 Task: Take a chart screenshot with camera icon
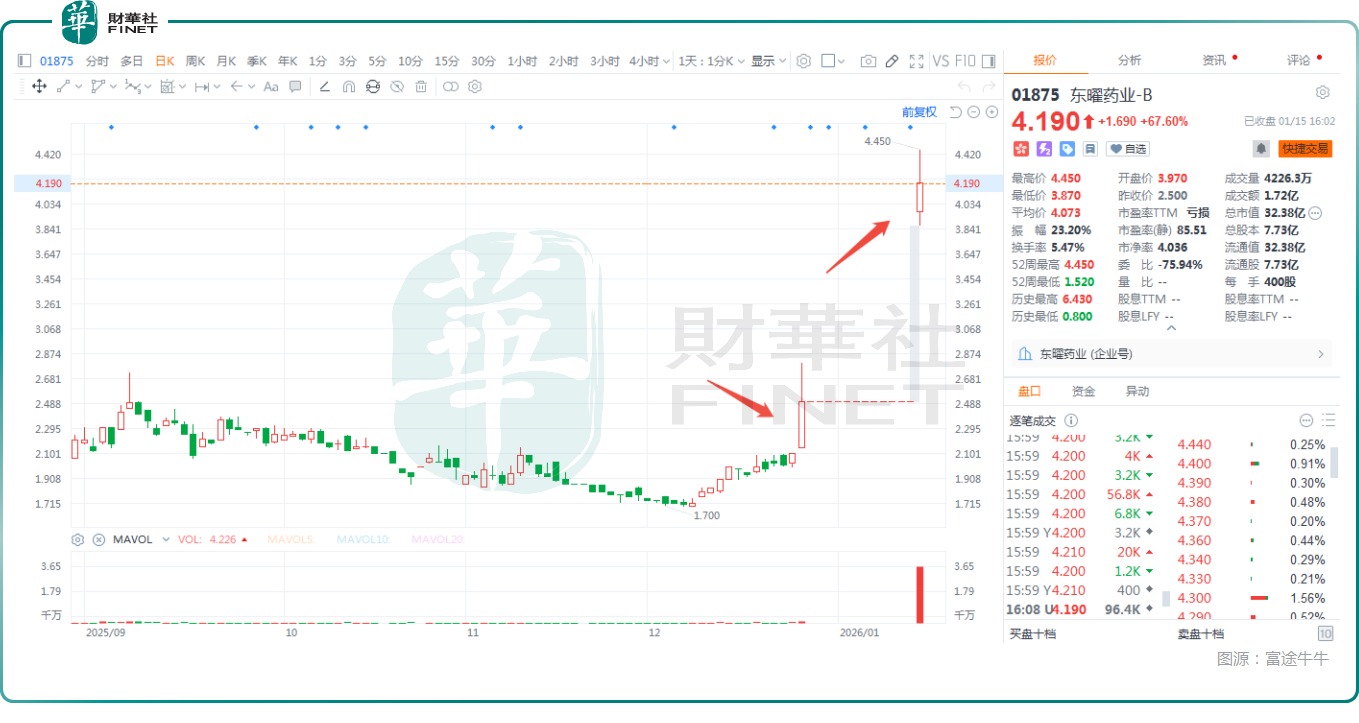coord(868,61)
